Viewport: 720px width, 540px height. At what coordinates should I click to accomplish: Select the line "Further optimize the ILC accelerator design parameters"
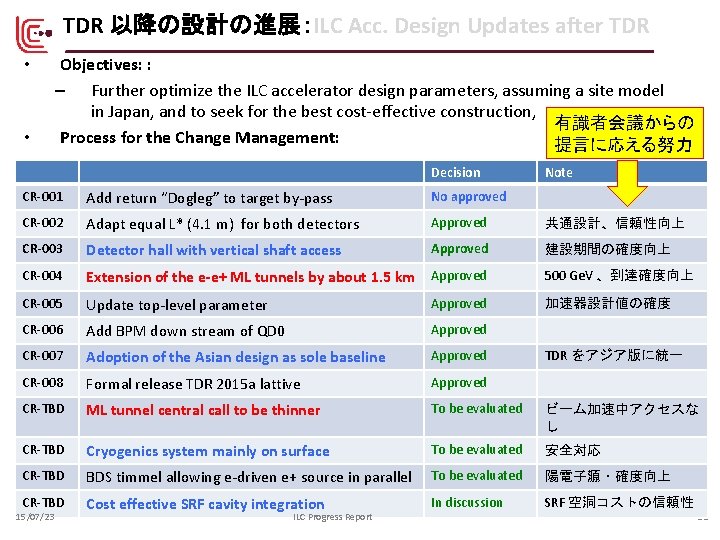294,91
